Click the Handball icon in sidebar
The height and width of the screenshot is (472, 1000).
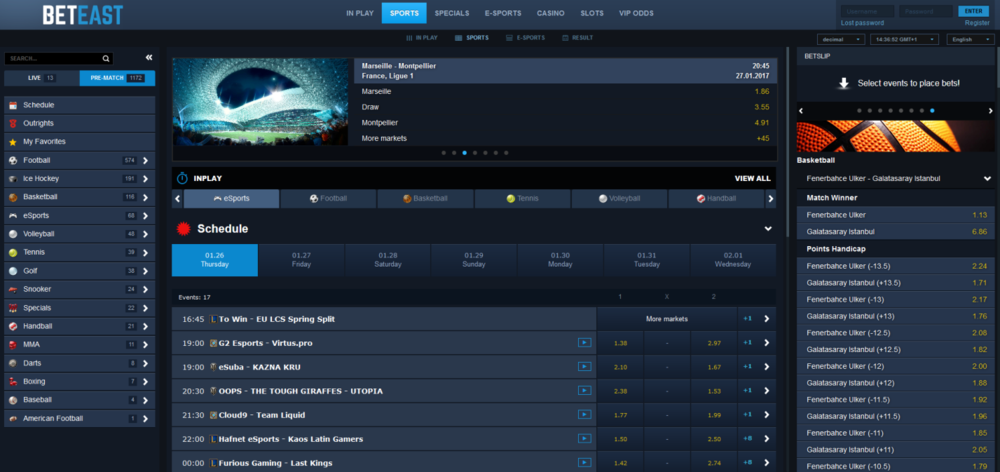13,327
